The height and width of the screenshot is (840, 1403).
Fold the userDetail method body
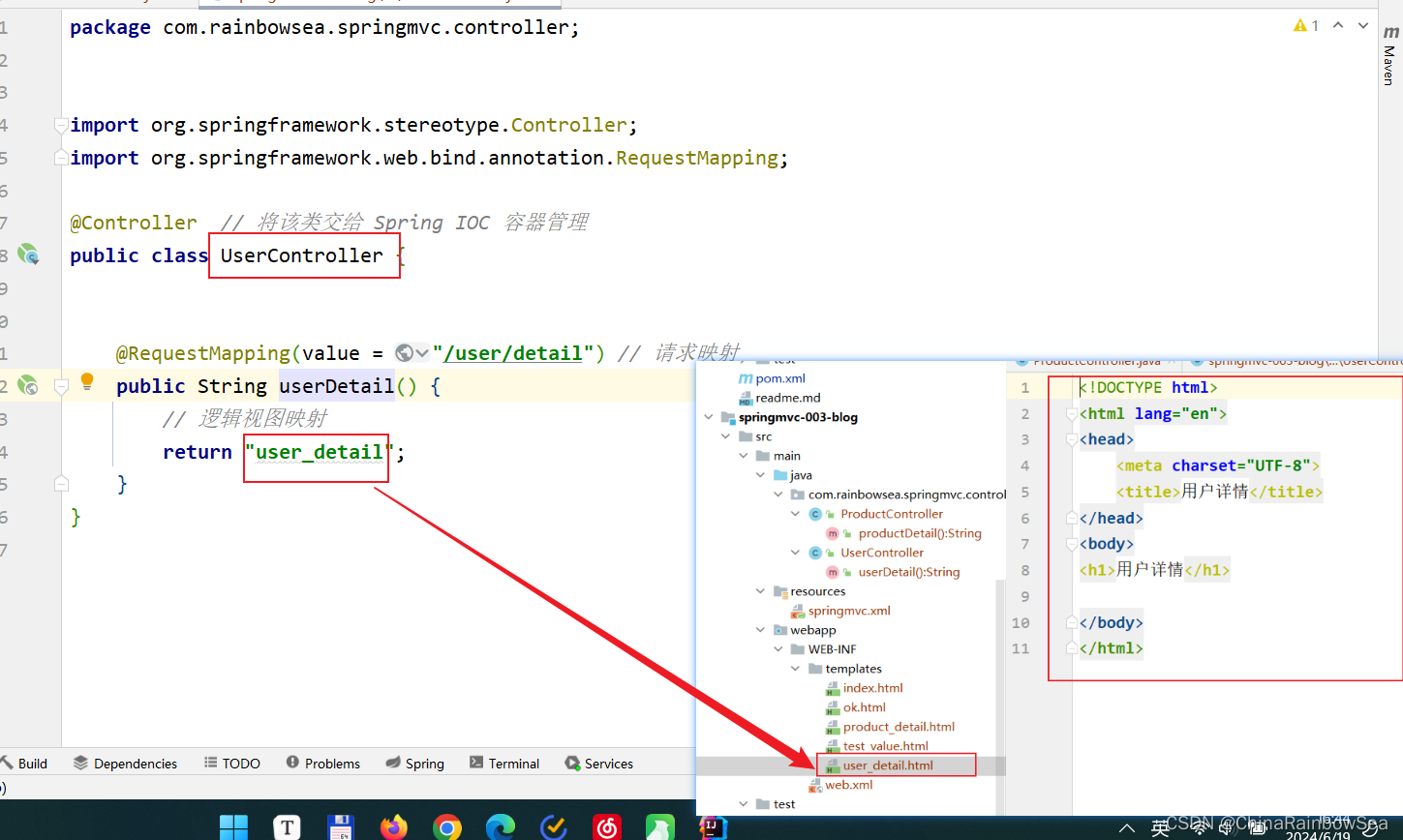click(x=61, y=386)
